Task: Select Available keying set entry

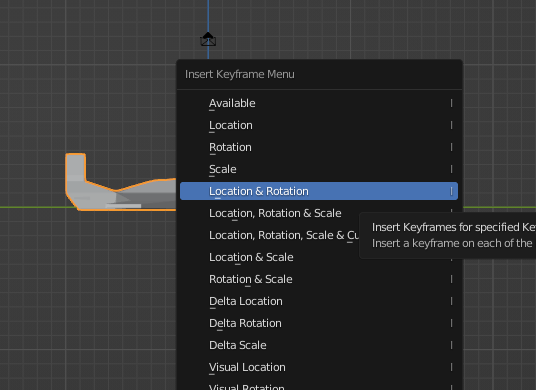Action: click(x=319, y=103)
